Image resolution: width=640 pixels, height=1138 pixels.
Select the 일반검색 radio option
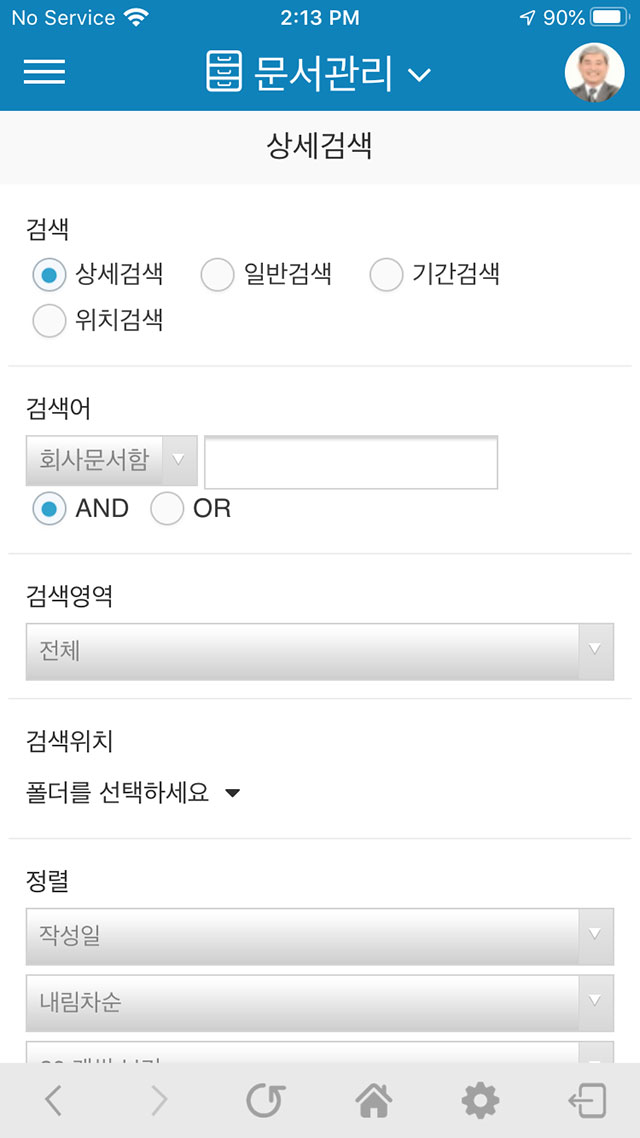[x=217, y=275]
